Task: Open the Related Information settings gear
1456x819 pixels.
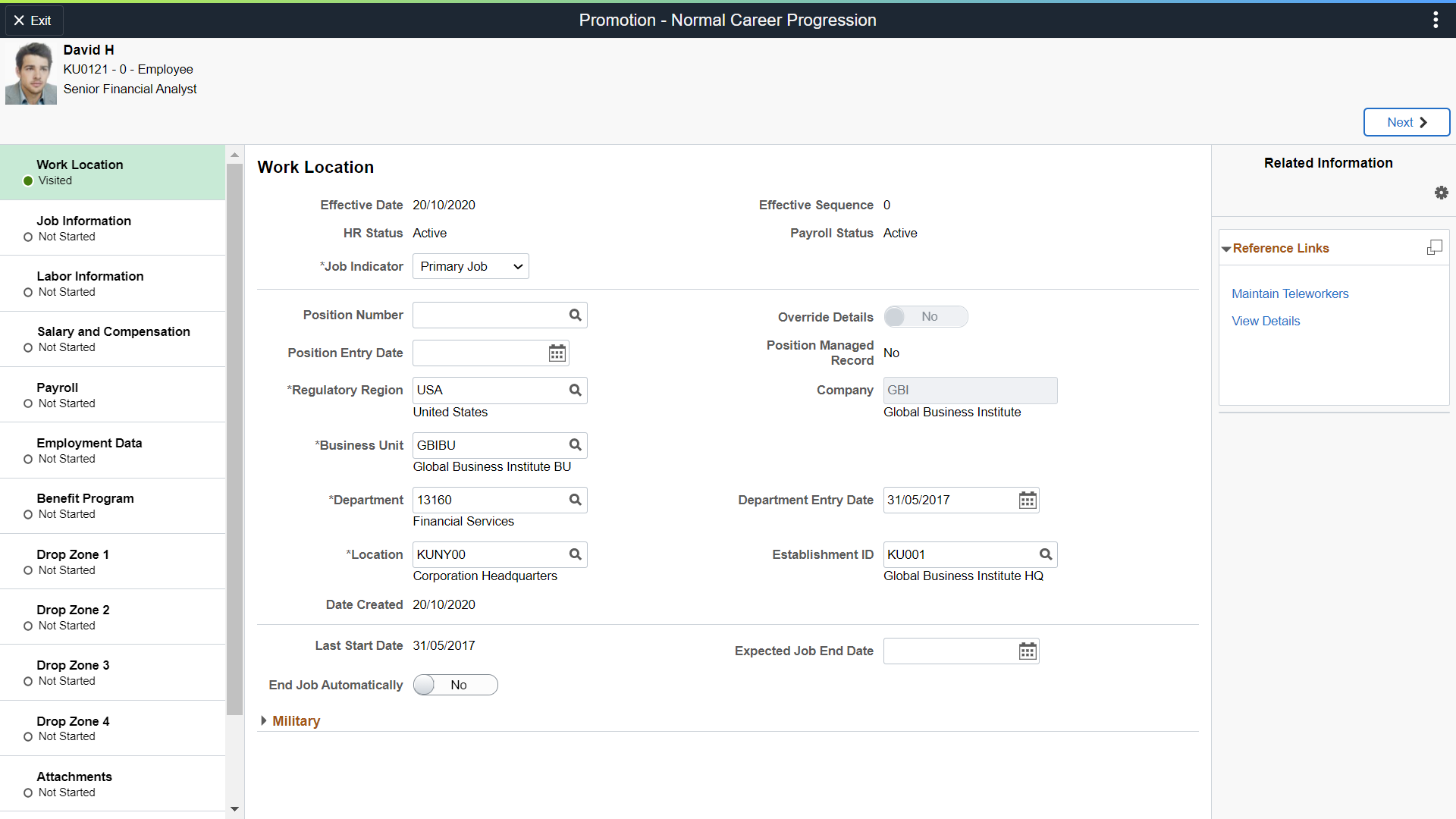Action: coord(1441,193)
